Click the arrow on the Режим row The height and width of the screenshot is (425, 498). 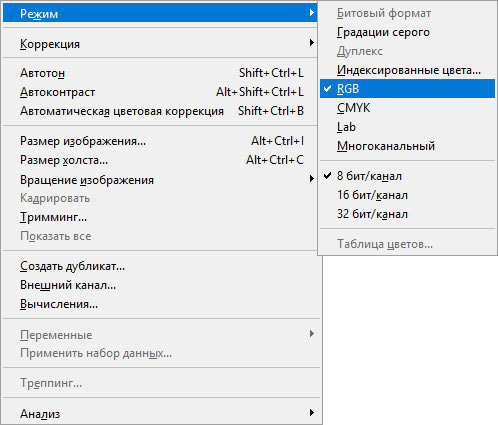(x=311, y=13)
